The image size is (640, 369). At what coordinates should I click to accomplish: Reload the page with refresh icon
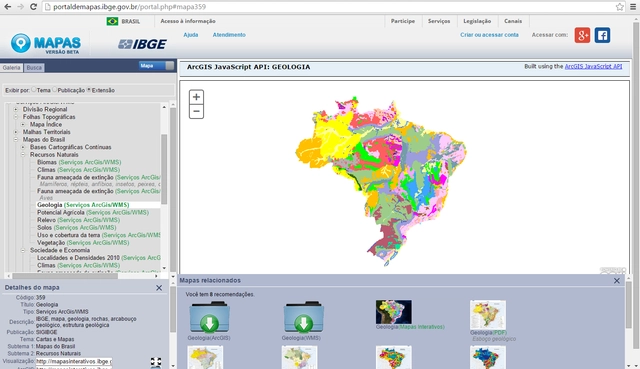click(x=33, y=7)
